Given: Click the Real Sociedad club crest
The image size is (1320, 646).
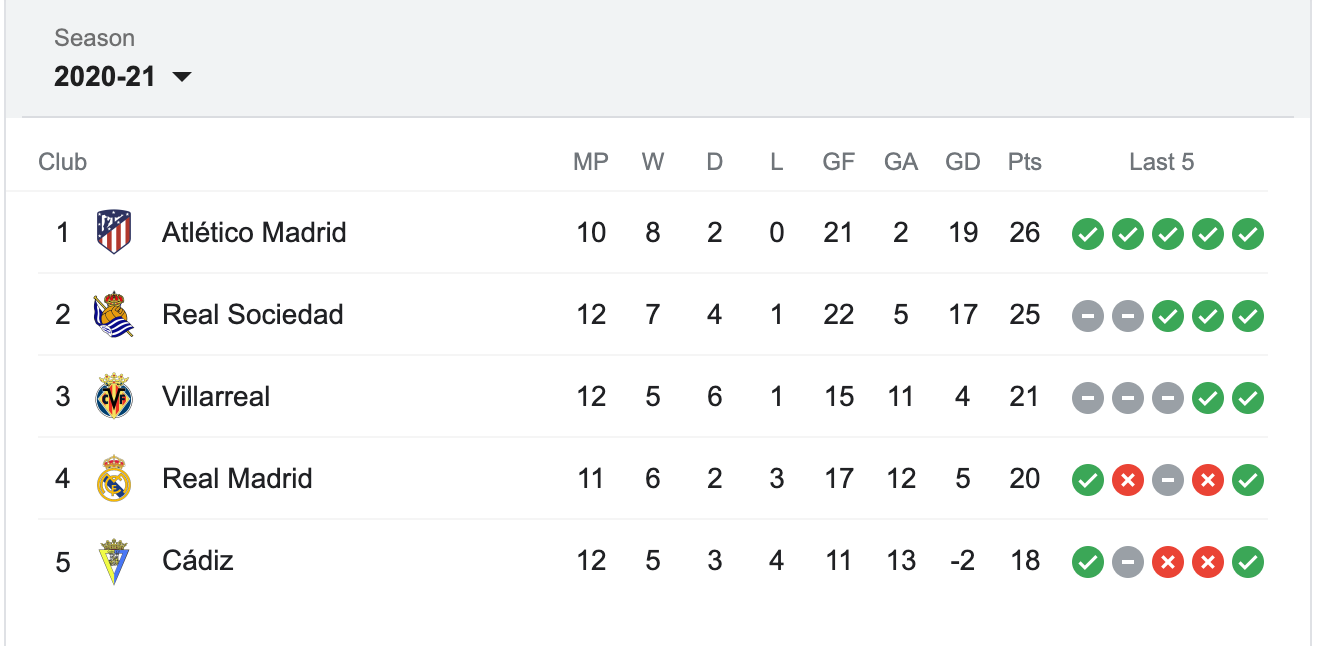Looking at the screenshot, I should click(x=113, y=315).
